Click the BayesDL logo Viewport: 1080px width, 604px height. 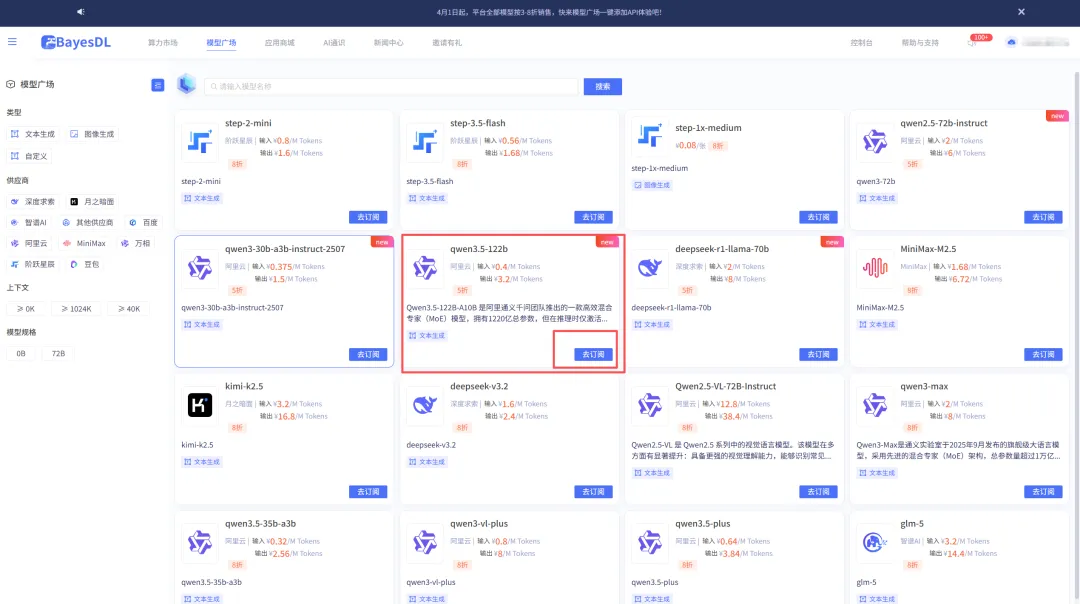(x=76, y=42)
